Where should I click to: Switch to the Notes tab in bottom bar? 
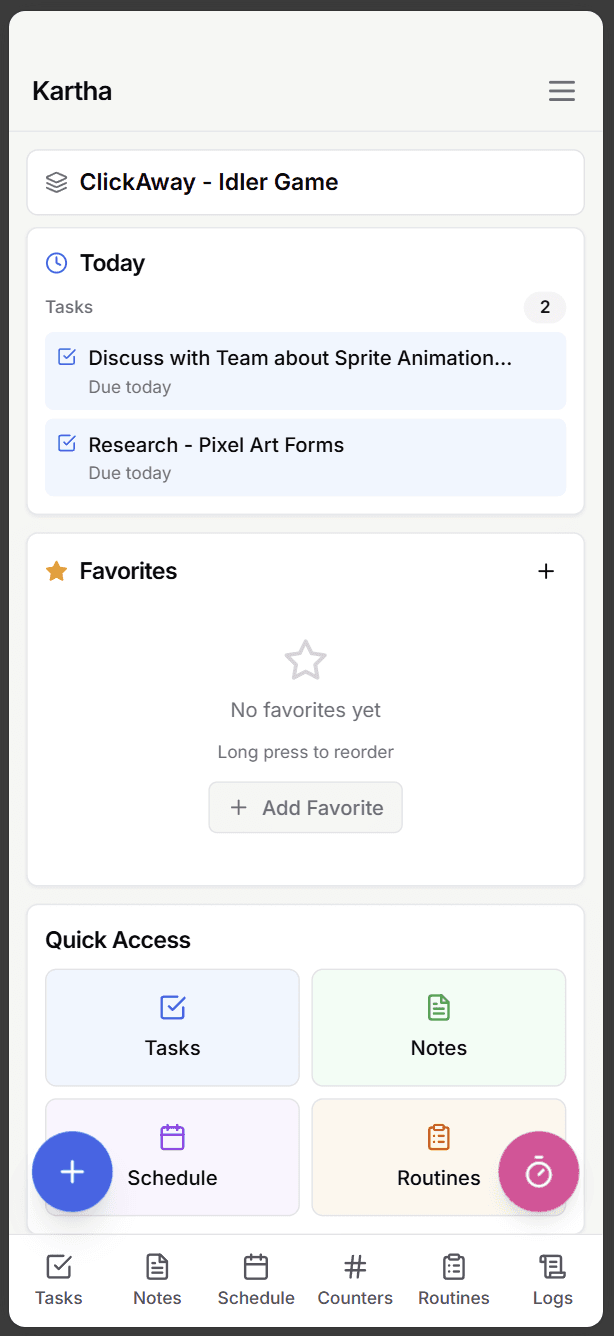pyautogui.click(x=156, y=1268)
